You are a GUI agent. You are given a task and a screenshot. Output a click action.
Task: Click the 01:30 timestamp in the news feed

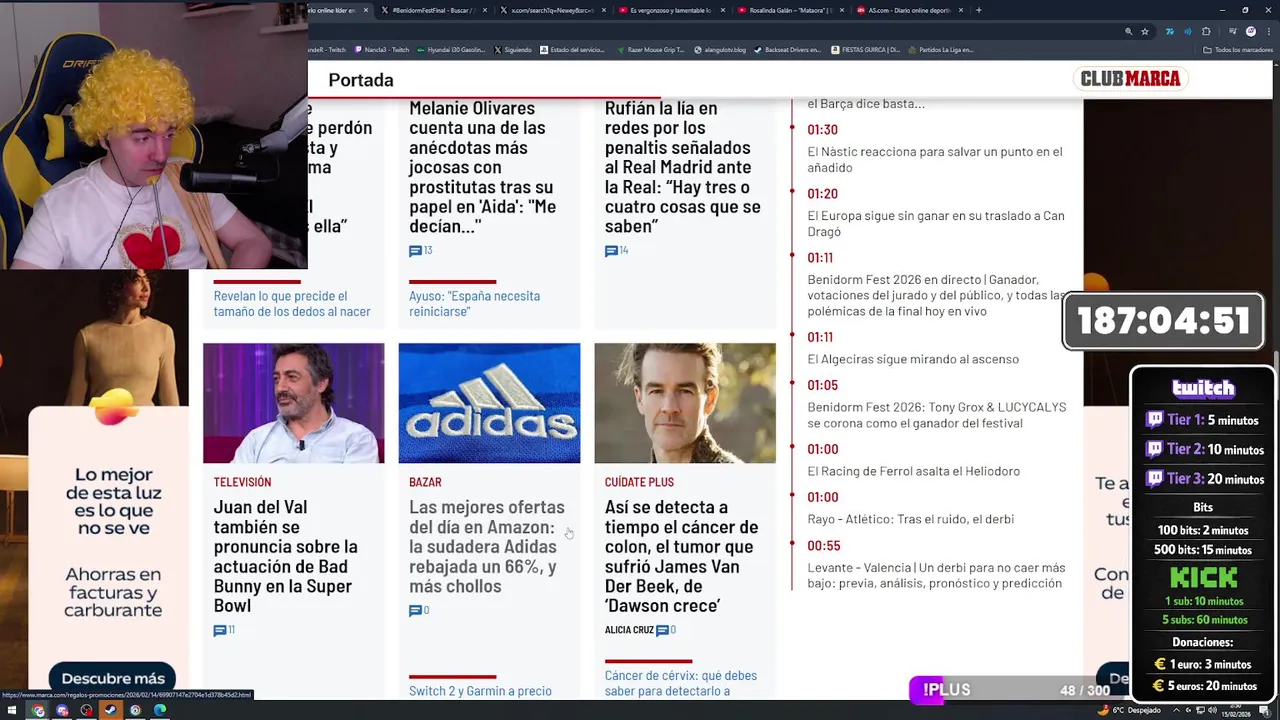click(822, 130)
